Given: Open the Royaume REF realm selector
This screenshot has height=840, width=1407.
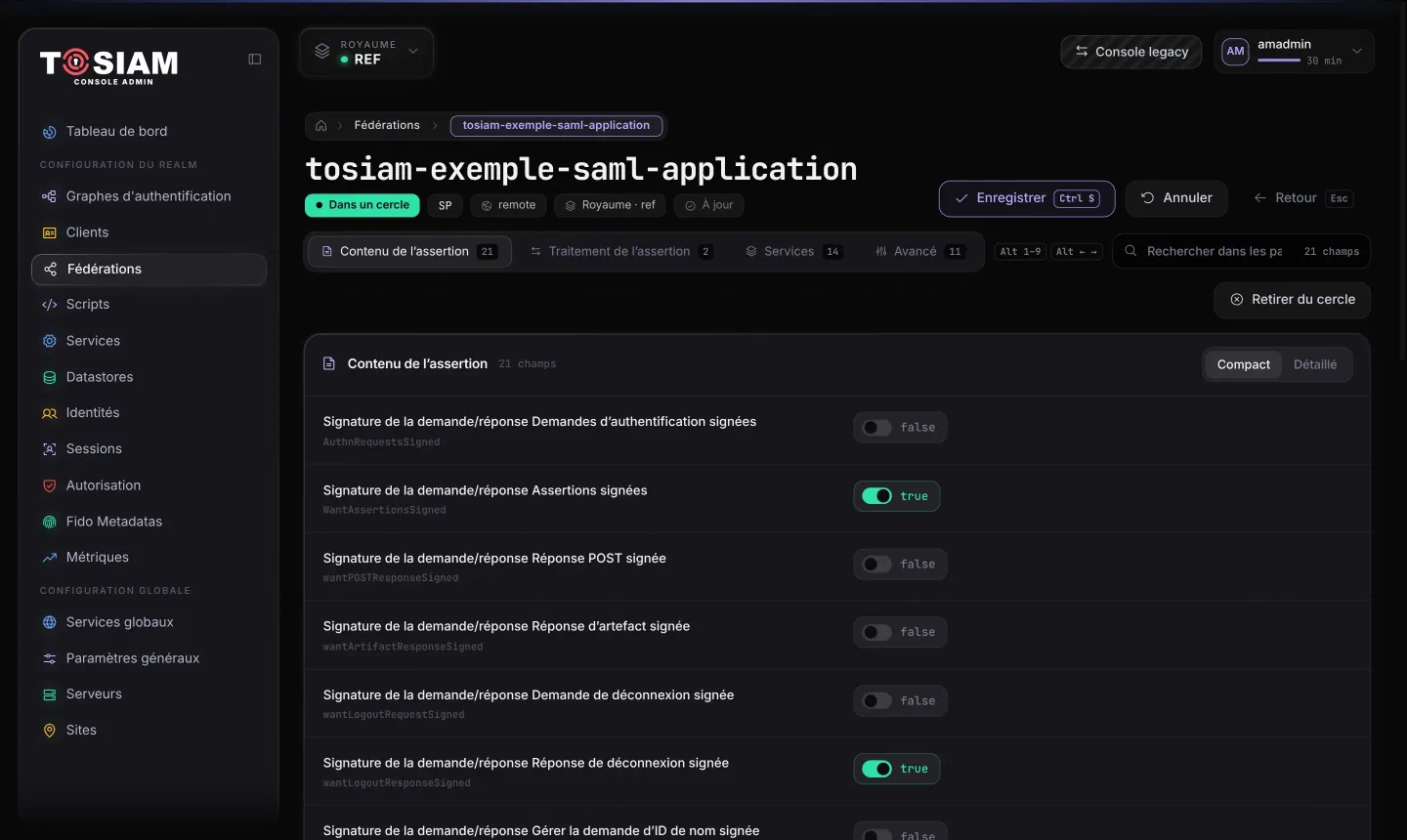Looking at the screenshot, I should tap(366, 52).
